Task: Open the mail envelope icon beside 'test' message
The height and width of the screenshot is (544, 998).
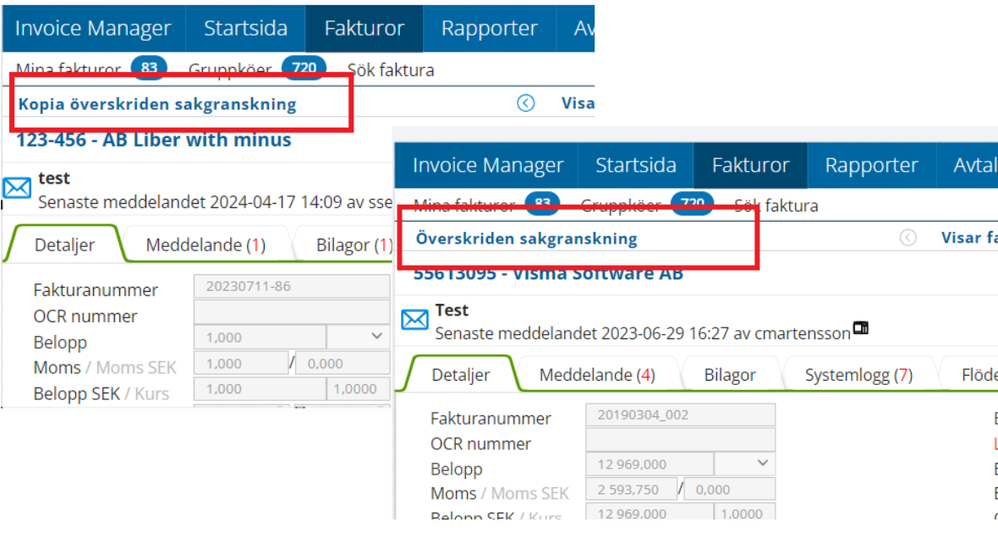Action: click(17, 188)
